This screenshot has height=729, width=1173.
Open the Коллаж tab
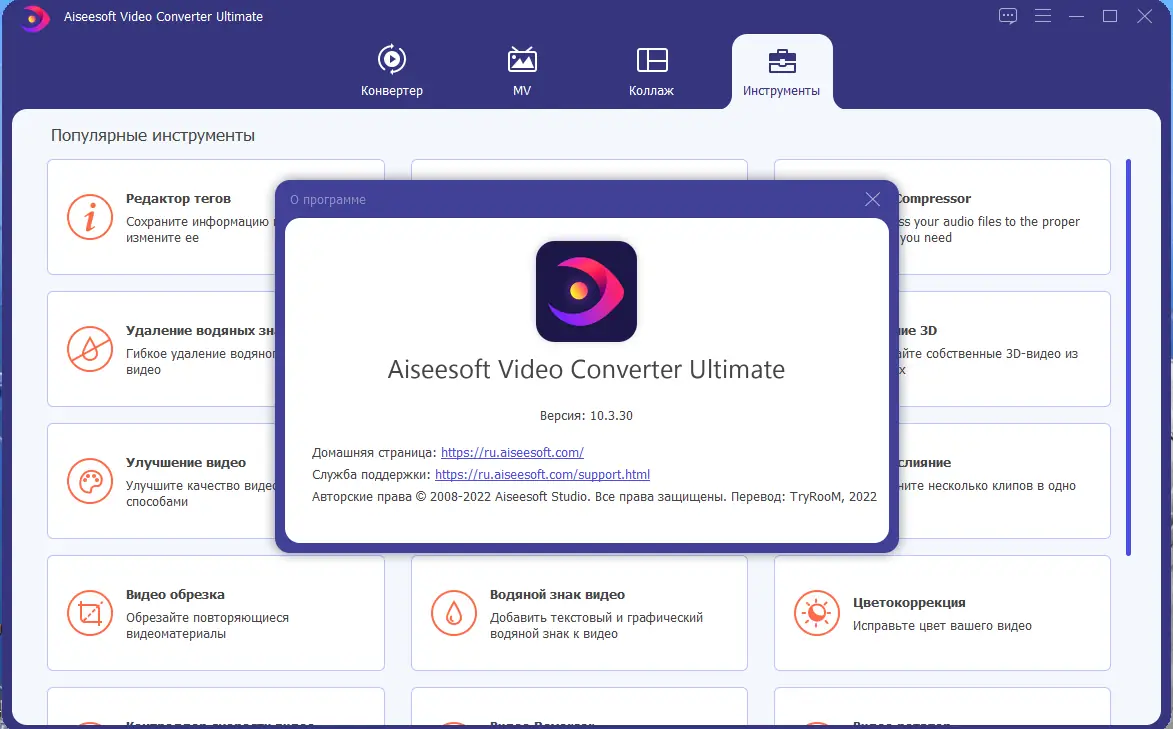pos(651,70)
